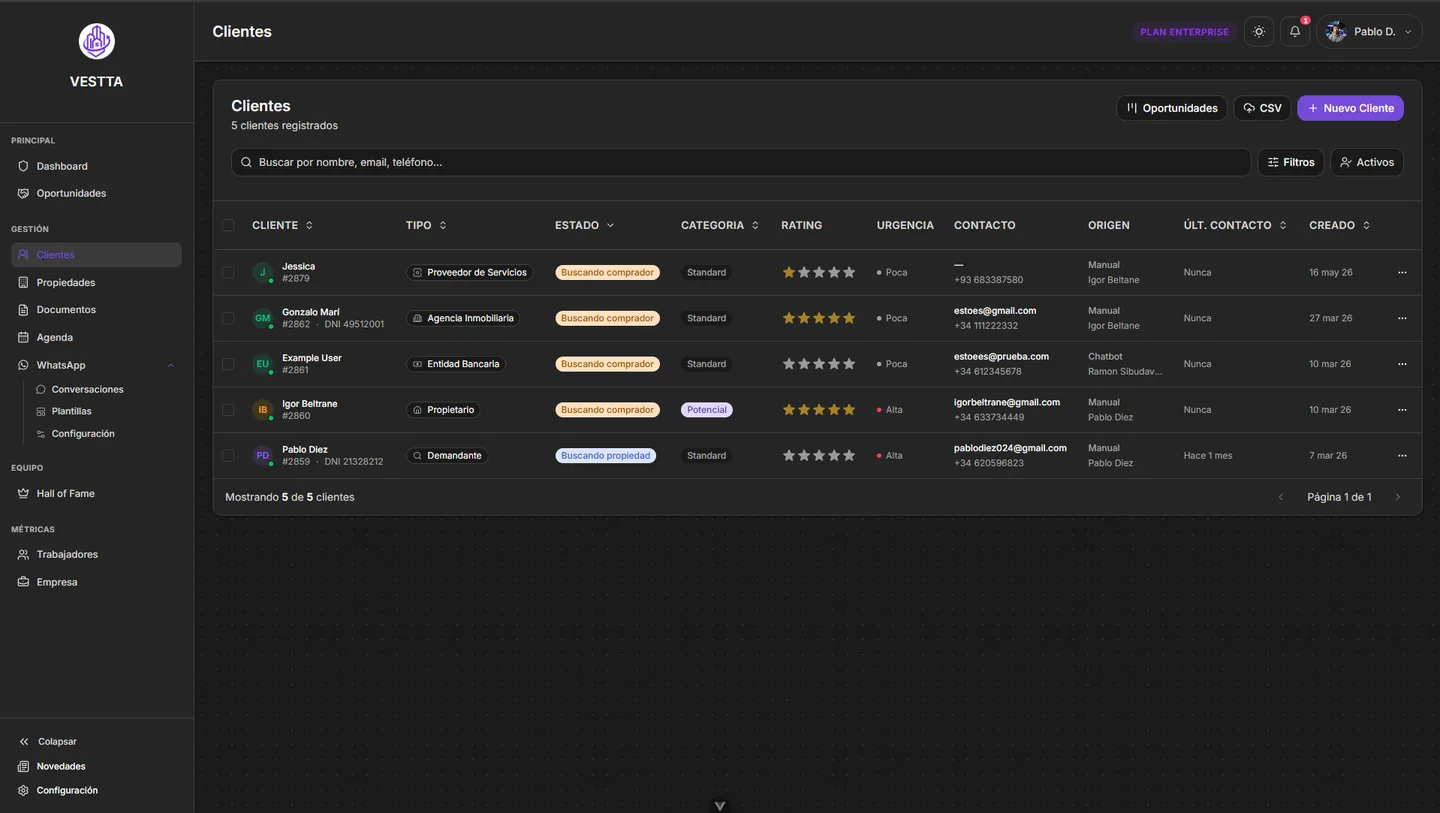Viewport: 1440px width, 813px height.
Task: Click the PD avatar for Pablo Diez
Action: 263,455
